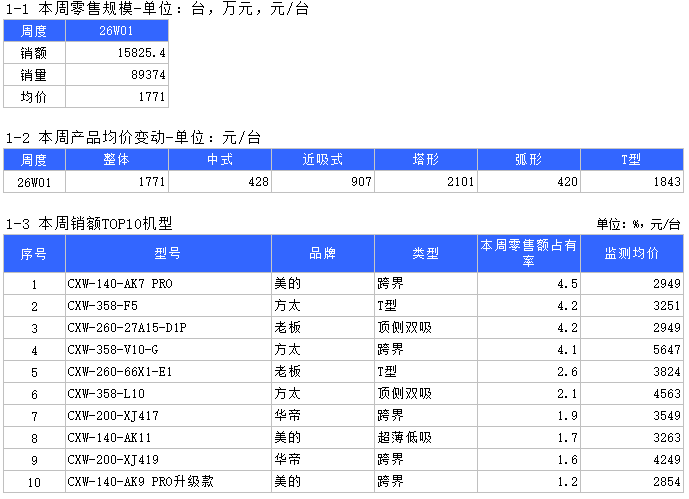
Task: Click the 品牌 column header
Action: 322,254
